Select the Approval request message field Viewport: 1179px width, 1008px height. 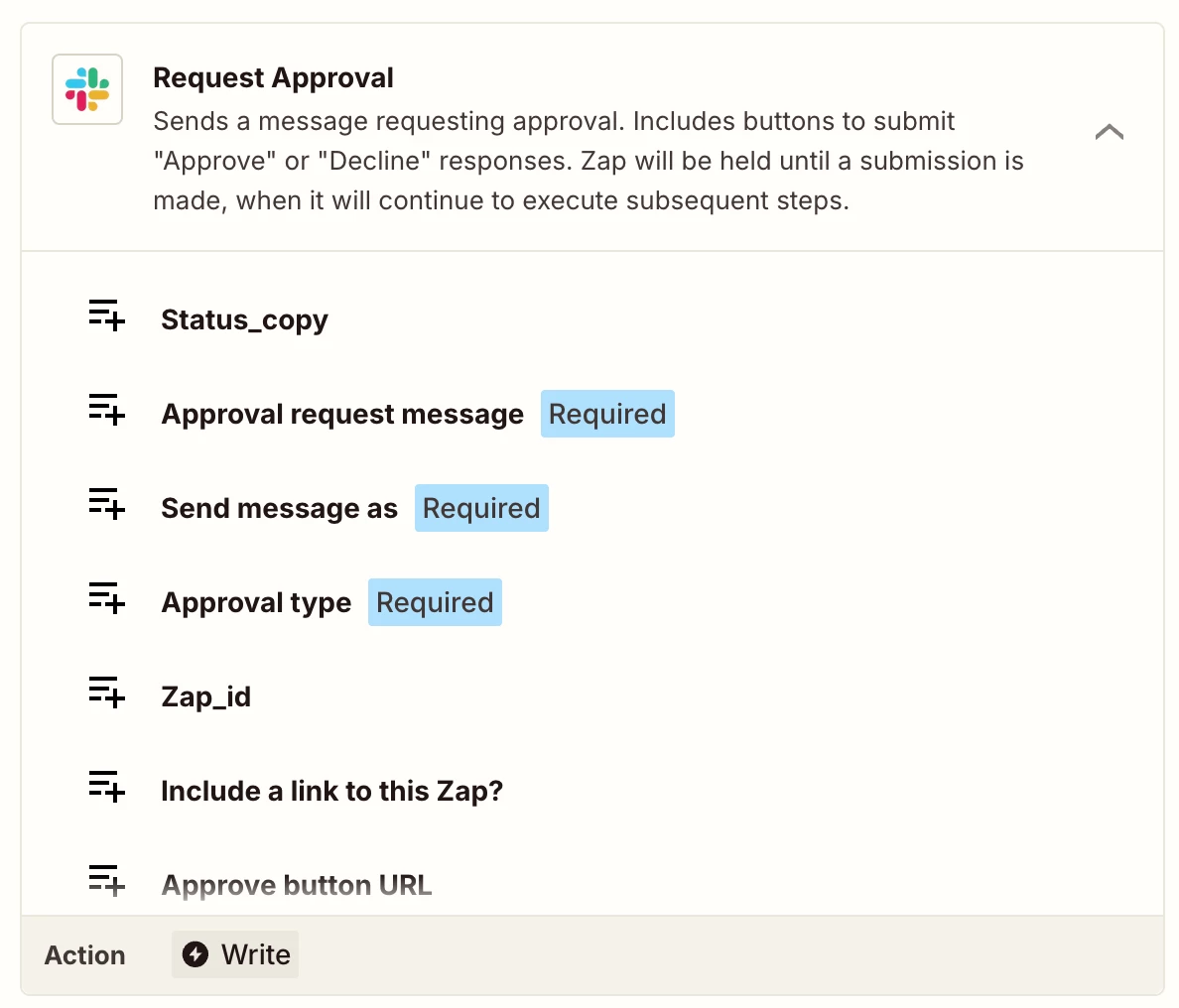342,414
